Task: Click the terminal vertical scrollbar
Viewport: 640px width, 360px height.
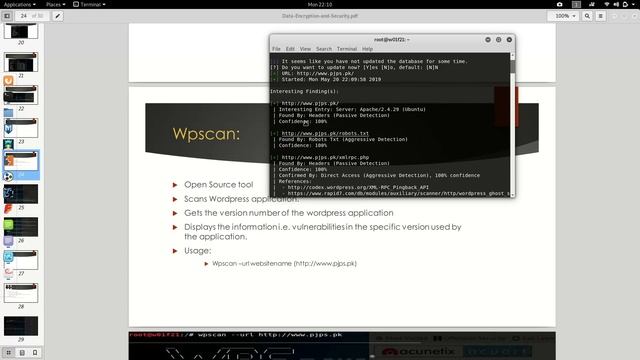Action: tap(513, 124)
